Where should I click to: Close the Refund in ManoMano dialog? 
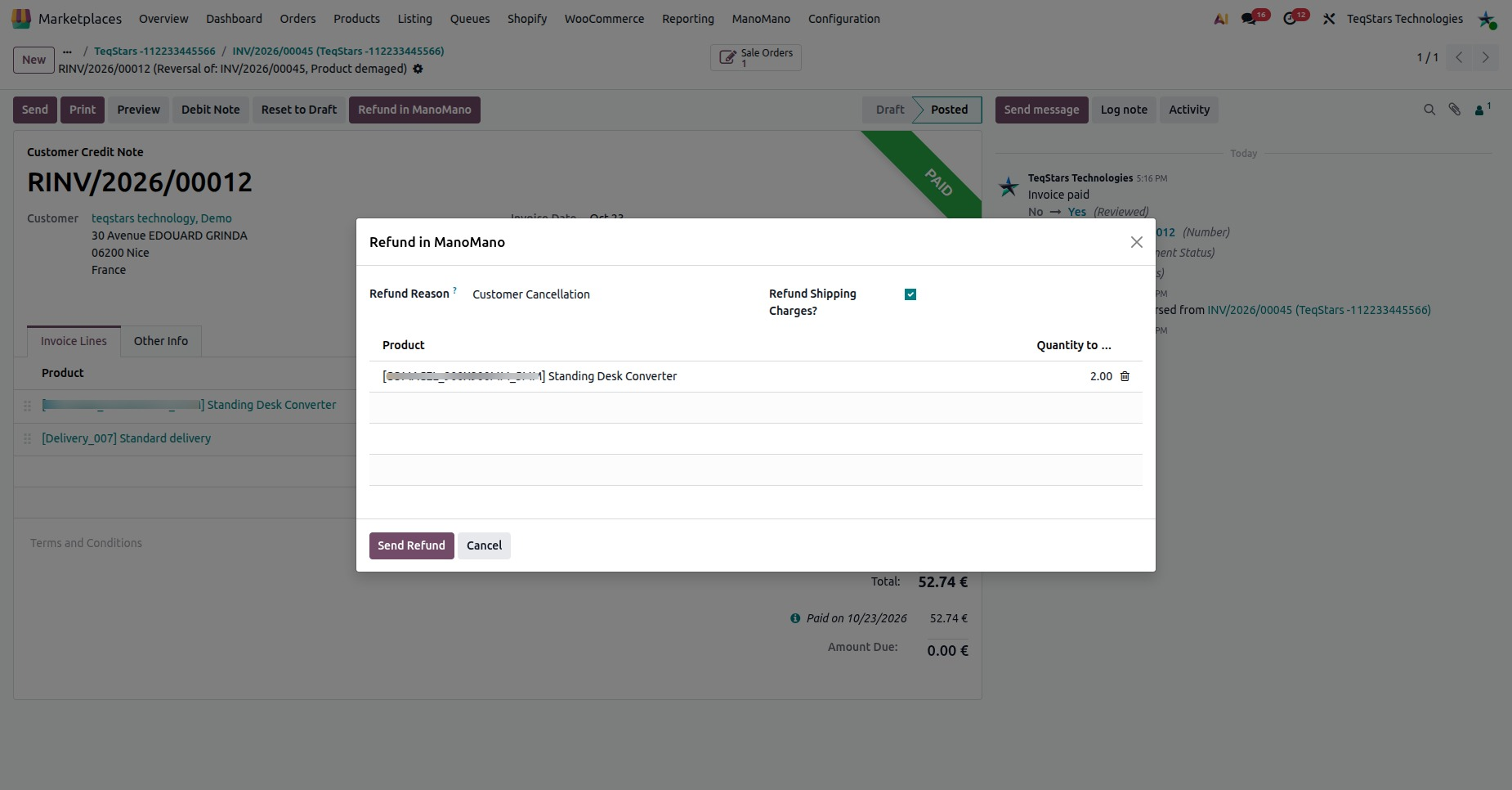(1136, 242)
